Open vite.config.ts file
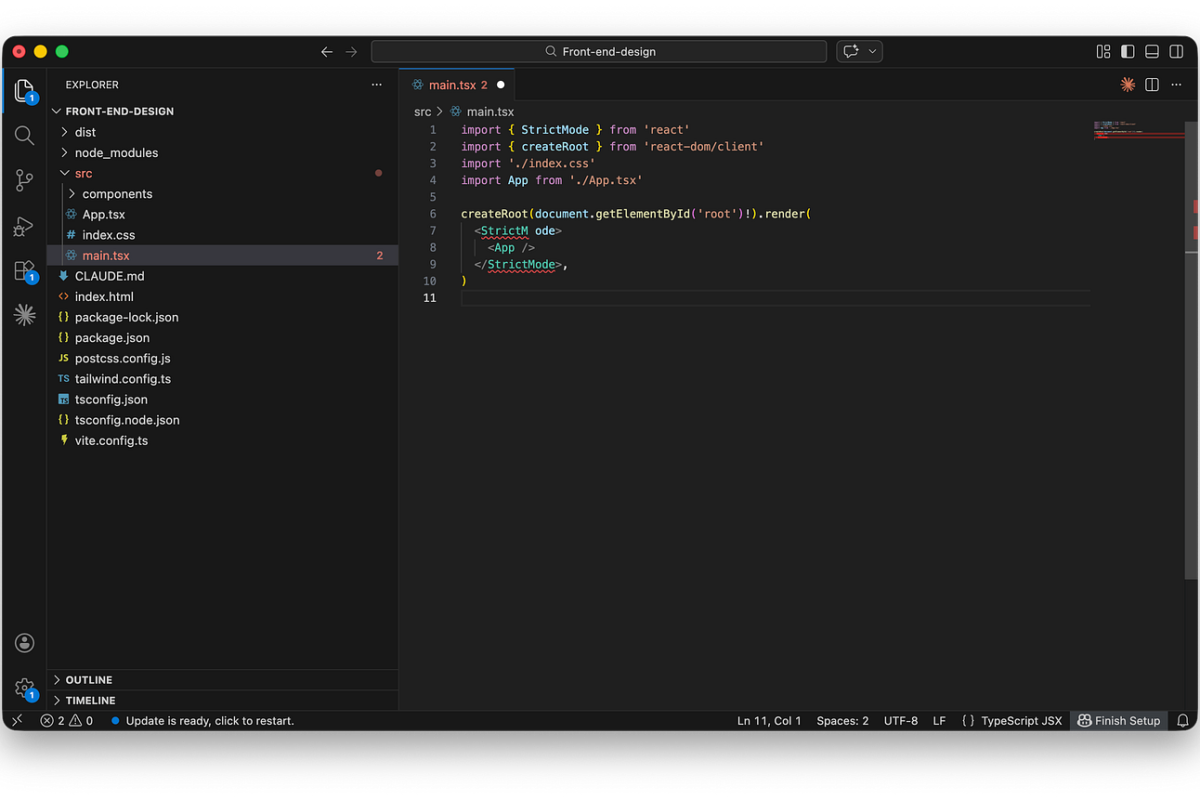The height and width of the screenshot is (800, 1200). pyautogui.click(x=111, y=440)
